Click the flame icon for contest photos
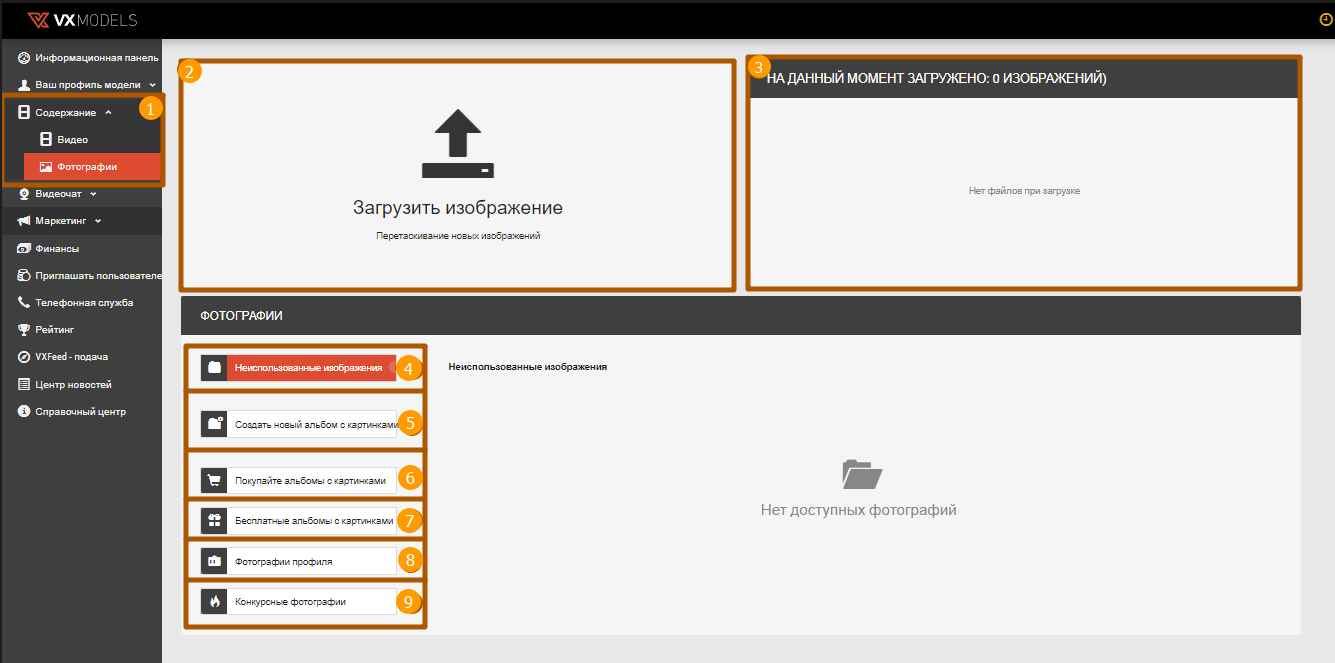Viewport: 1335px width, 663px height. 214,601
